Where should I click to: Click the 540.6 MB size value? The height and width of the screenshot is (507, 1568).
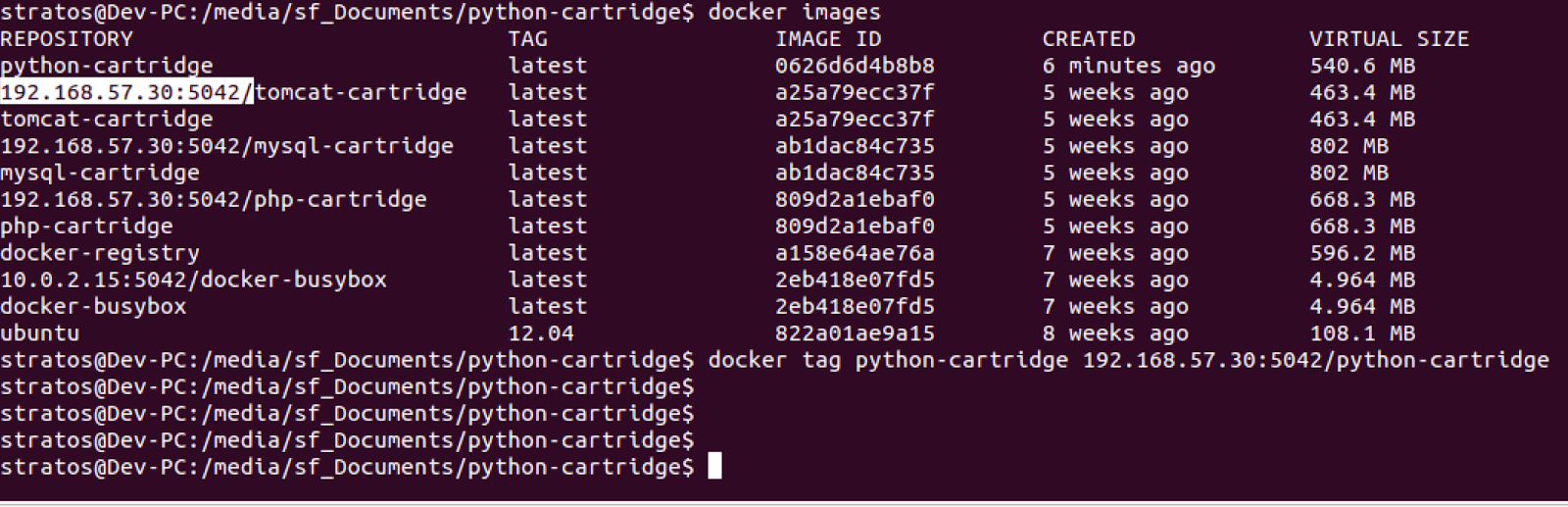(x=1362, y=66)
